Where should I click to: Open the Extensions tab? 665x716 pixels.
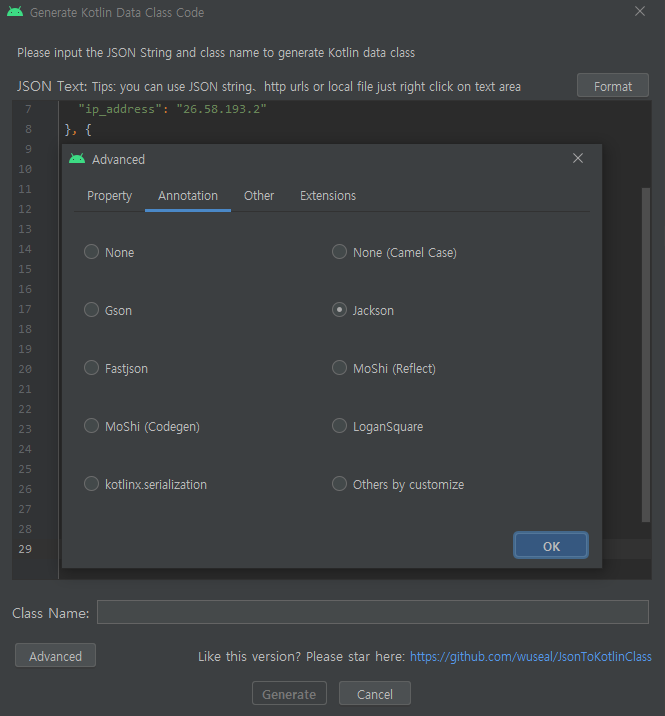(x=328, y=196)
